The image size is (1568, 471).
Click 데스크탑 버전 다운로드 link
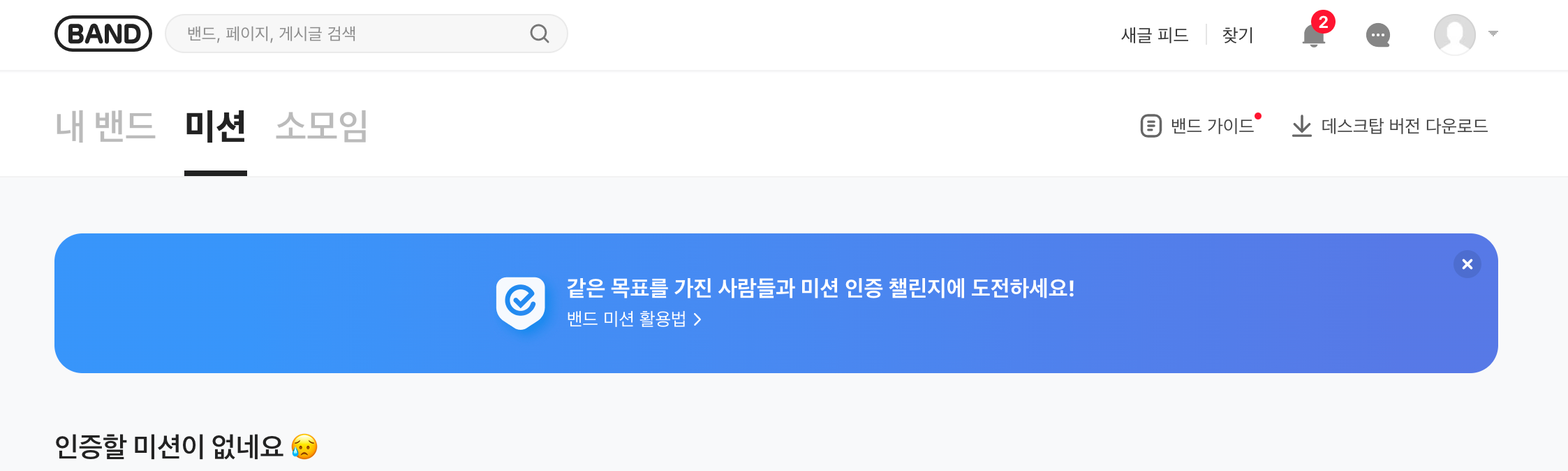1404,126
